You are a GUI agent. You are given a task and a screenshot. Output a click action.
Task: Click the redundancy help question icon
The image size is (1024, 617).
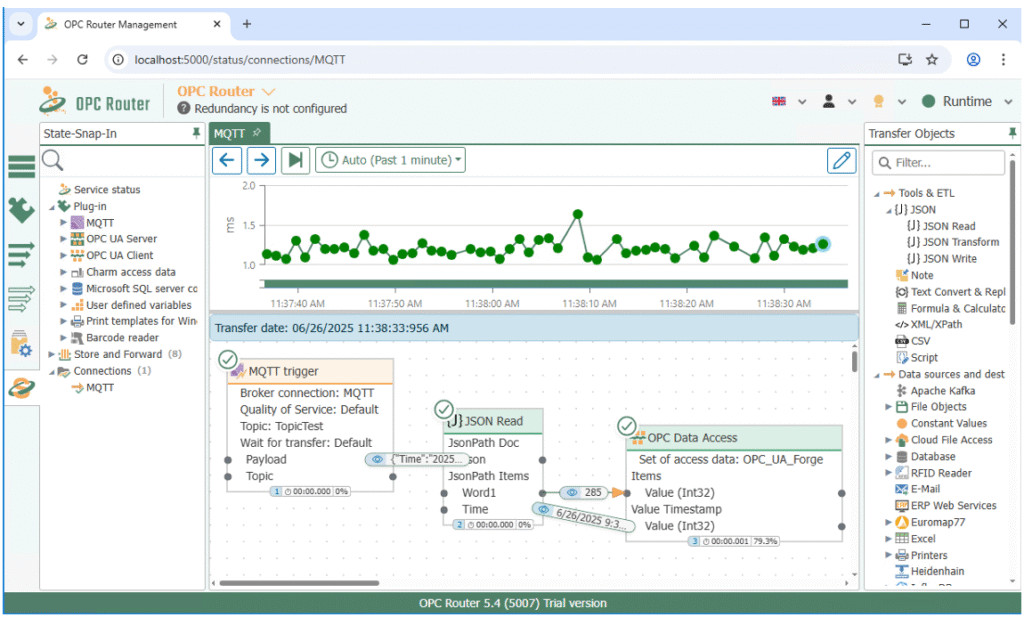(x=184, y=108)
